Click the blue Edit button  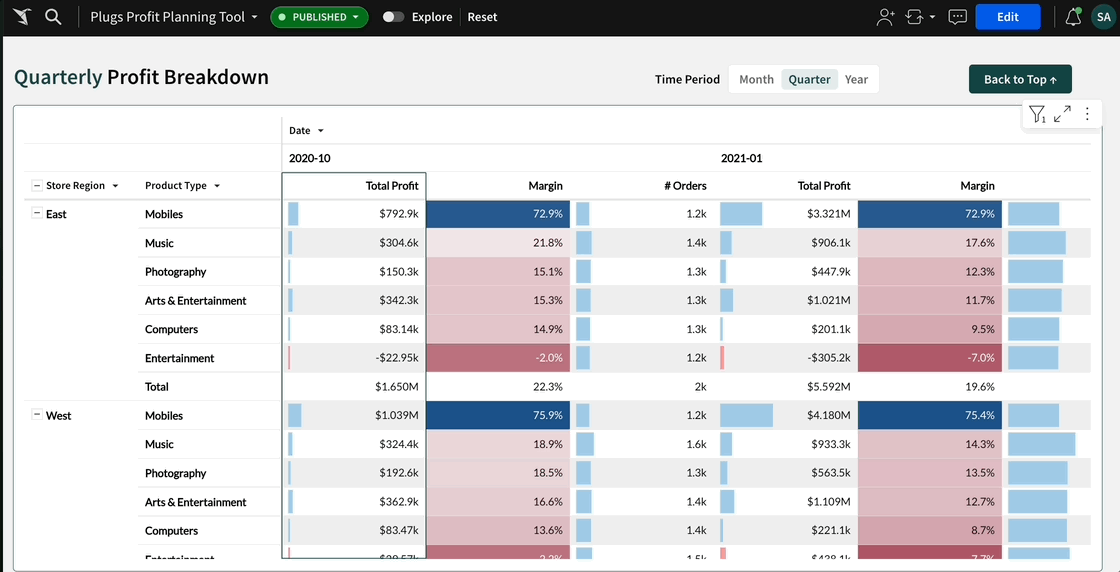(x=1007, y=17)
